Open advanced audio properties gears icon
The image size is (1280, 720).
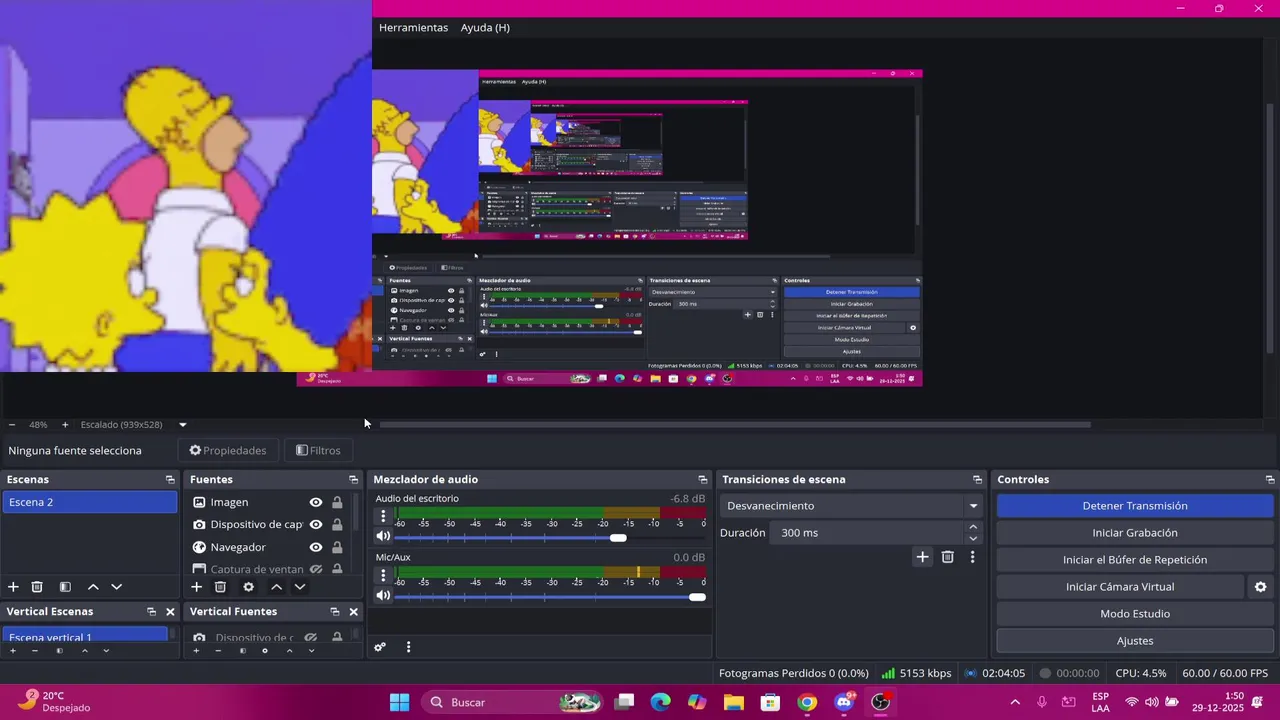pyautogui.click(x=380, y=647)
